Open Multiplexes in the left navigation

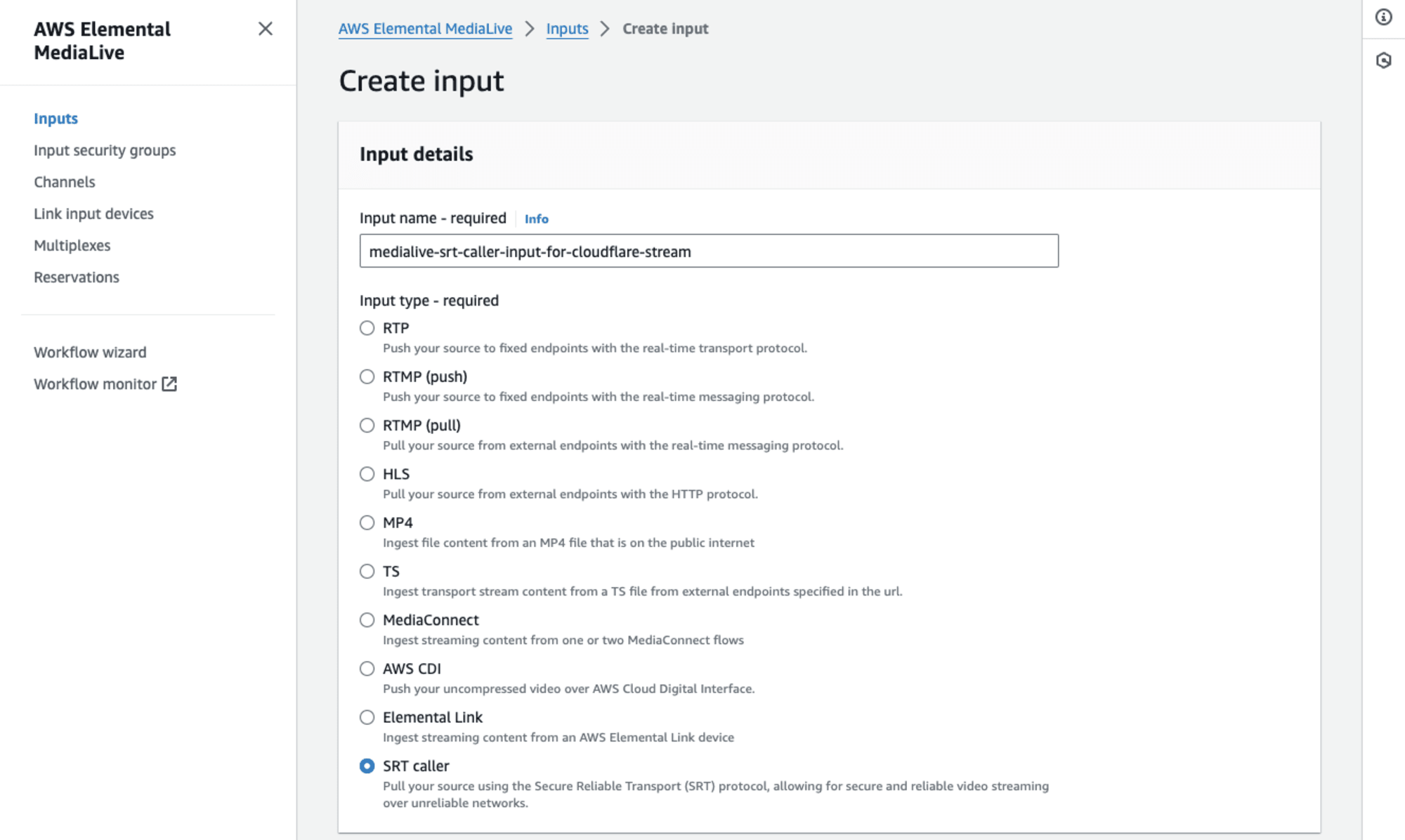71,245
